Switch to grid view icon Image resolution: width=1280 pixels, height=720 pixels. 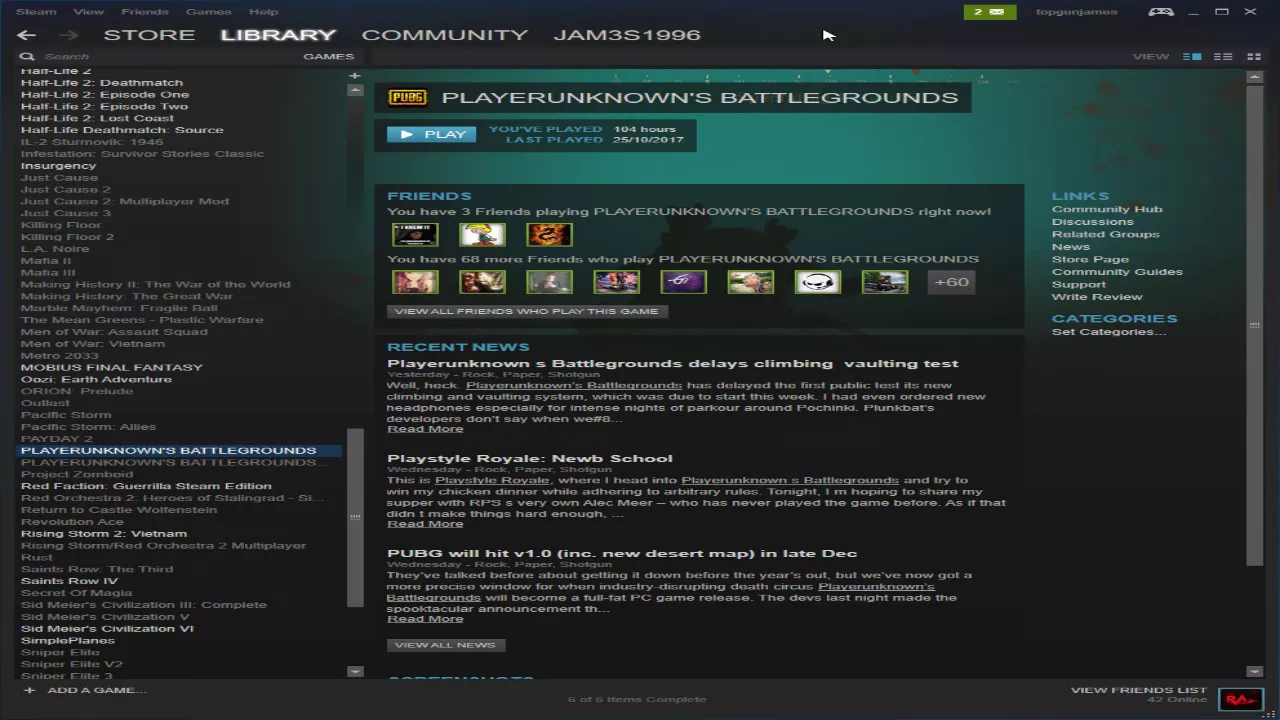click(1254, 57)
